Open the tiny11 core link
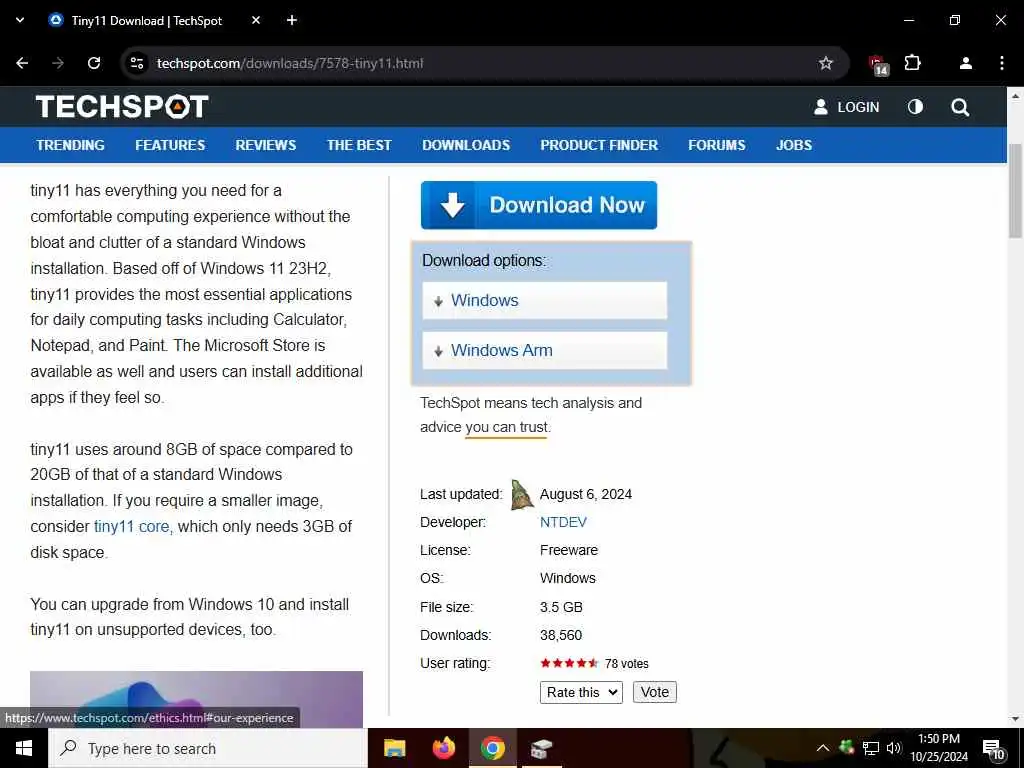Screen dimensions: 1024x768 click(133, 526)
